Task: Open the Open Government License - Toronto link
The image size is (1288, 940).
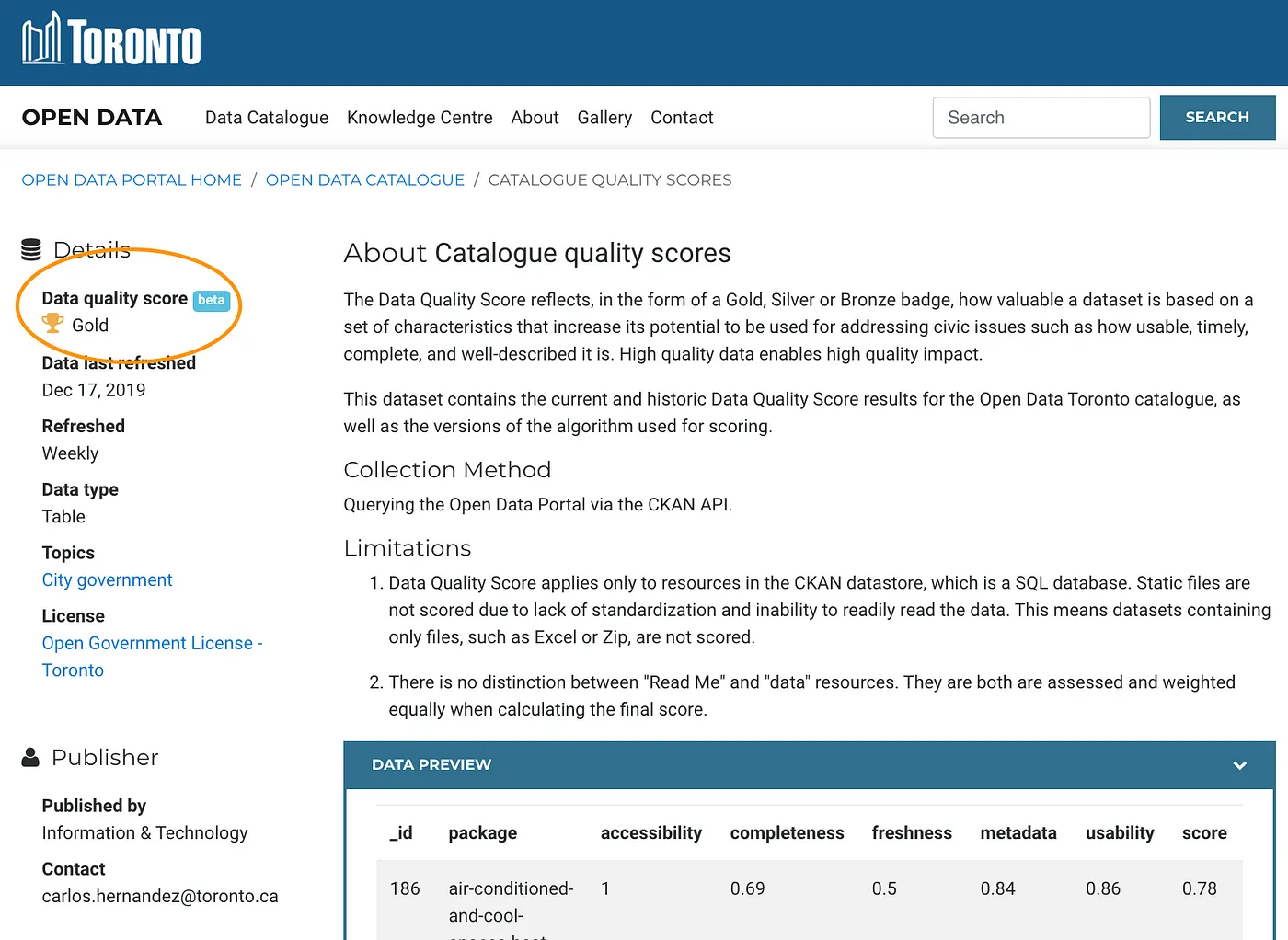Action: click(x=152, y=644)
